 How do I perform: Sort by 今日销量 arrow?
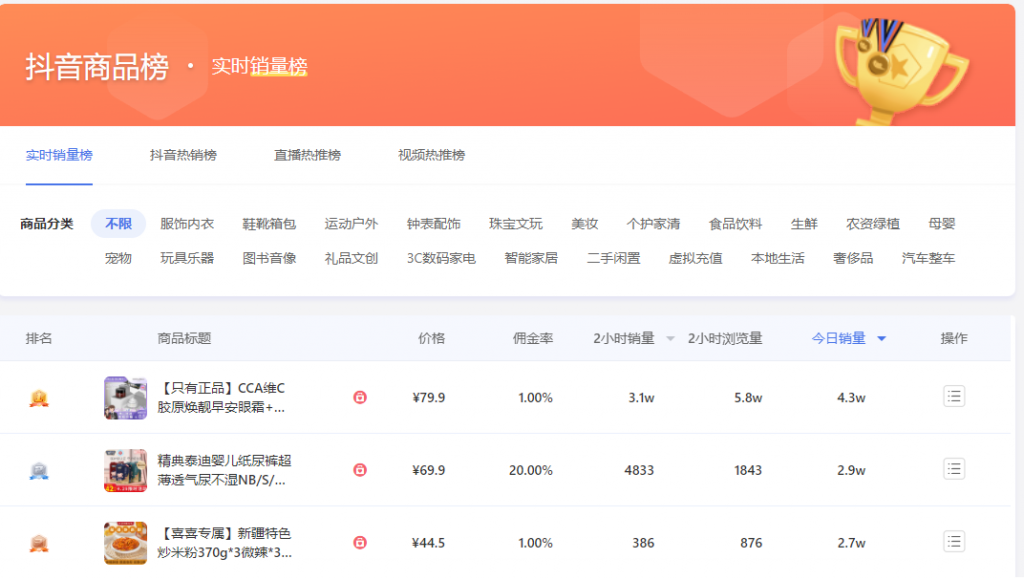click(882, 338)
